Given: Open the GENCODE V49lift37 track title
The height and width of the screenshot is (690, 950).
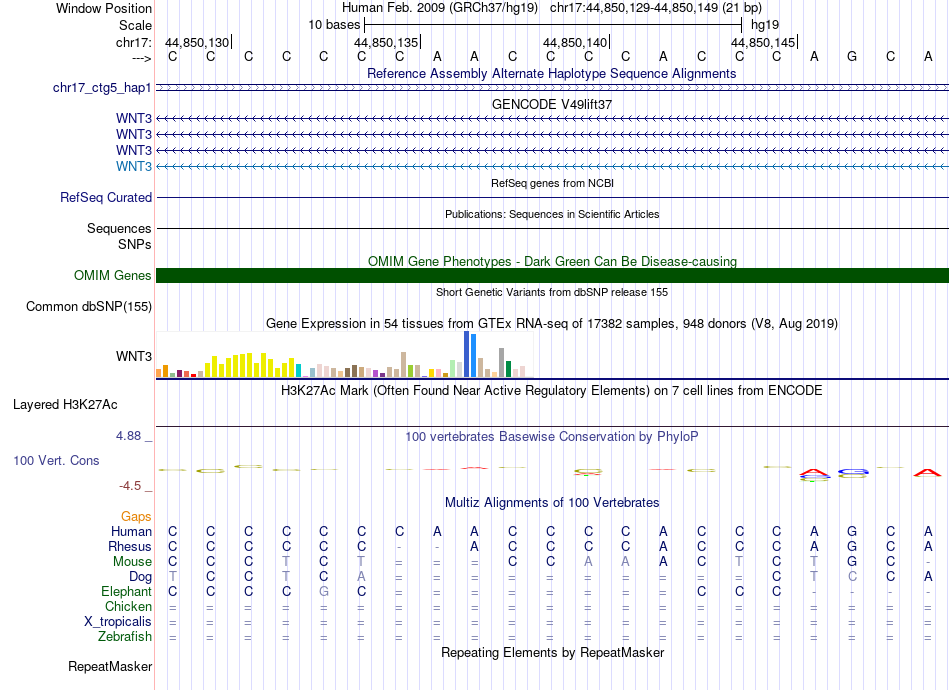Looking at the screenshot, I should (552, 104).
